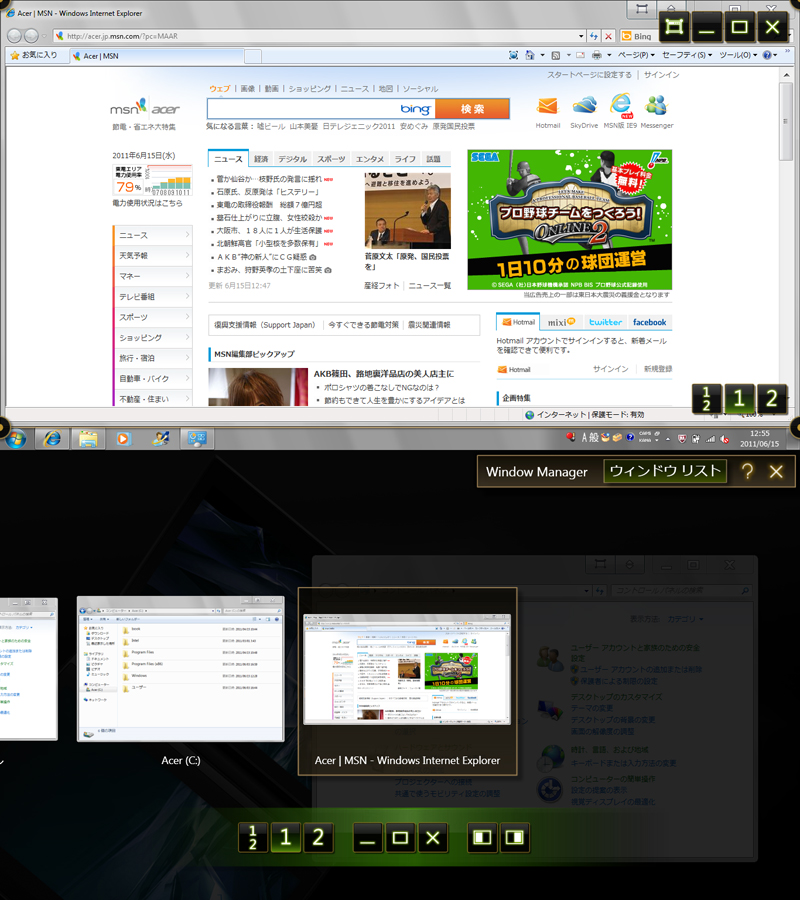Open the ツール(O) dropdown in IE
The height and width of the screenshot is (900, 800).
(x=738, y=55)
